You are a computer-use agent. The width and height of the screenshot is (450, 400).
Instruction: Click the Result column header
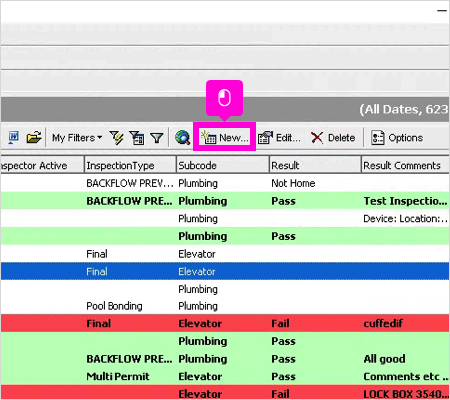(x=315, y=165)
